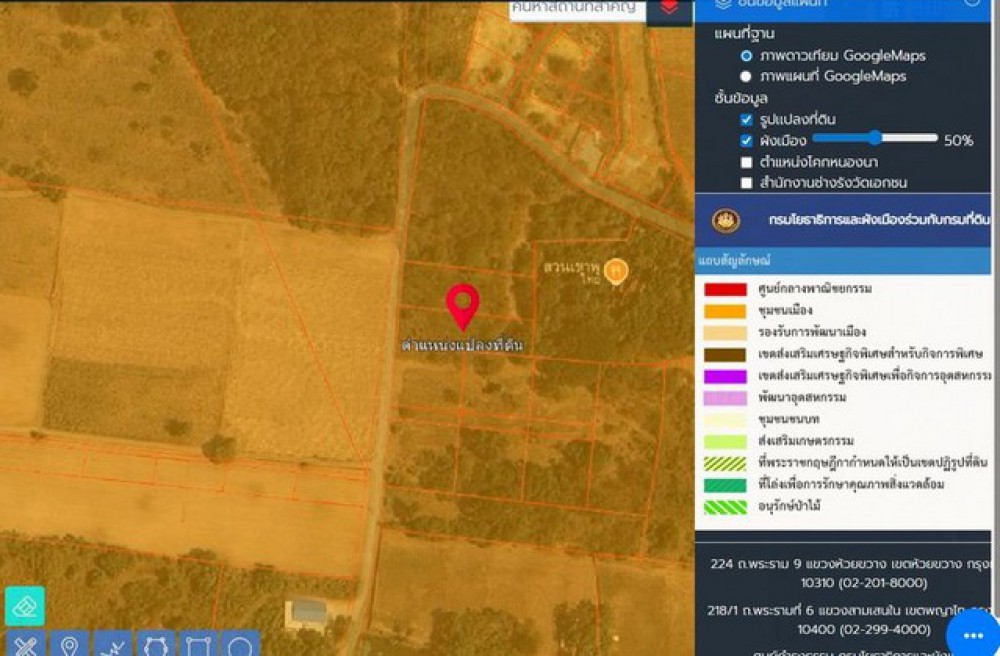Click the red layers icon beside search

click(669, 9)
